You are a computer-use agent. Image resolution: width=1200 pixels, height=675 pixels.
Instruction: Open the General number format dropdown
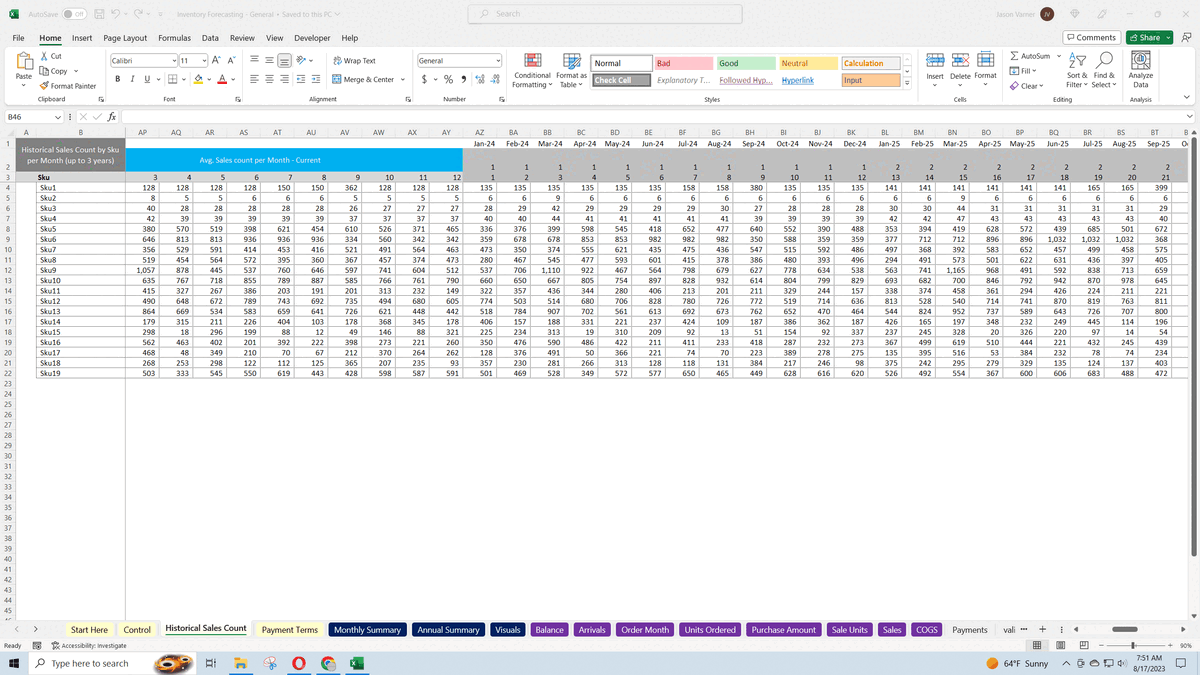(x=497, y=58)
